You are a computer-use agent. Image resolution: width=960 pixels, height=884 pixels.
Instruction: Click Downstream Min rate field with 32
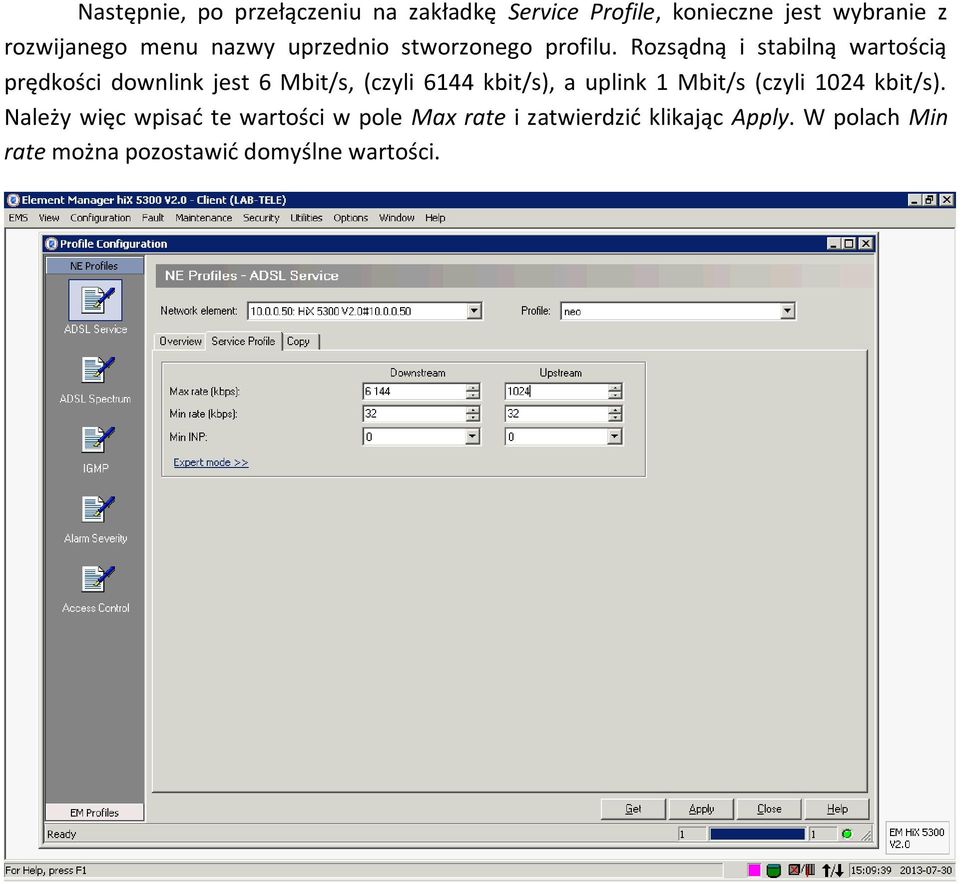pyautogui.click(x=414, y=414)
